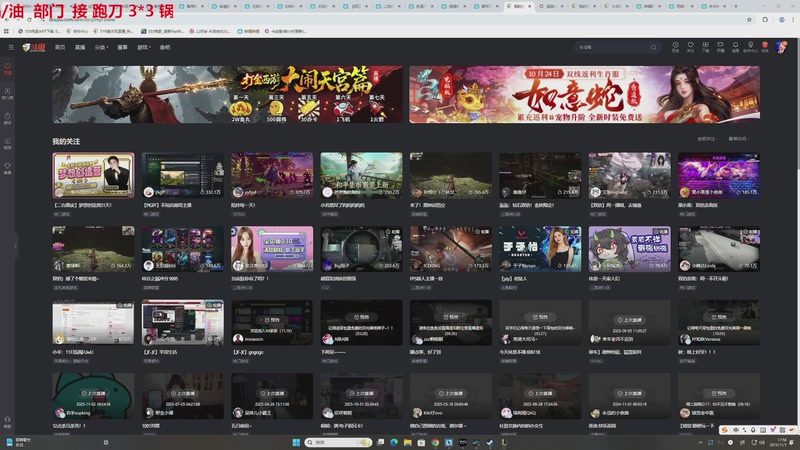Open the 鱼吧 forum nav item
800x450 pixels.
[165, 47]
